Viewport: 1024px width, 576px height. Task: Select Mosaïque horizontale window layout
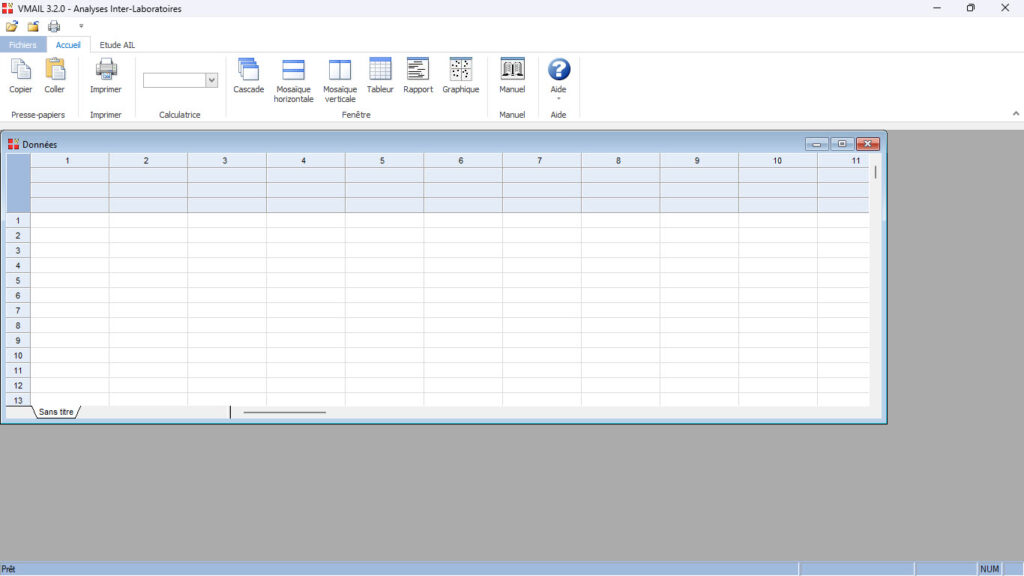click(293, 70)
